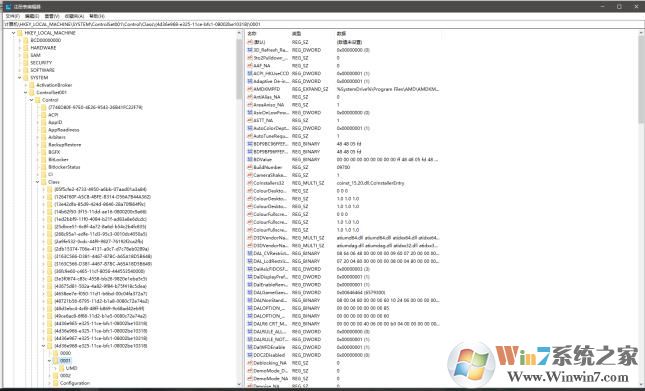The width and height of the screenshot is (645, 391).
Task: Click the registry path address bar
Action: 322,24
